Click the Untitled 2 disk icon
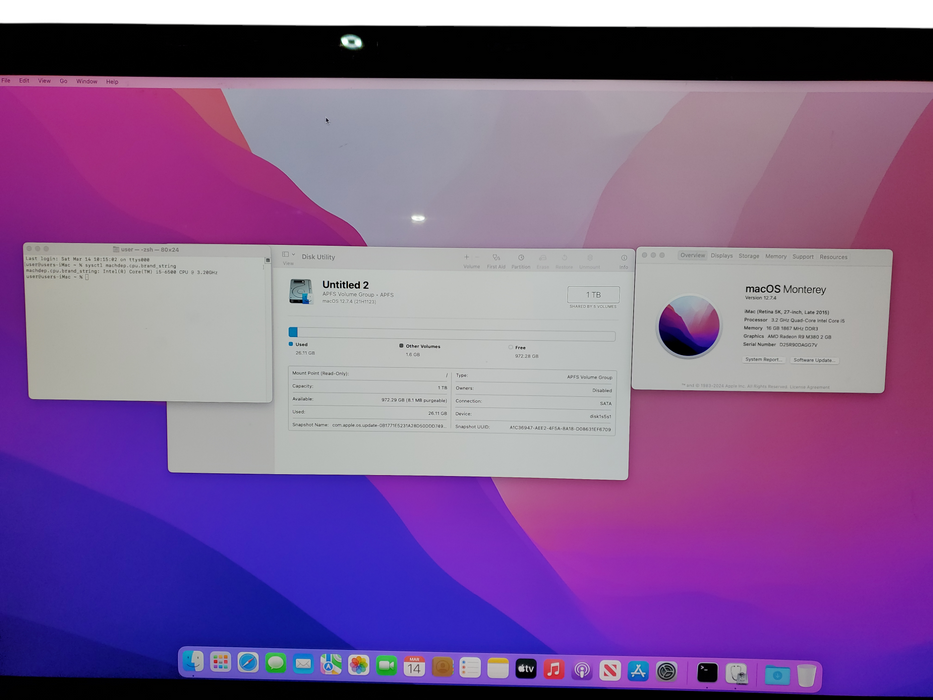Image resolution: width=933 pixels, height=700 pixels. (301, 292)
